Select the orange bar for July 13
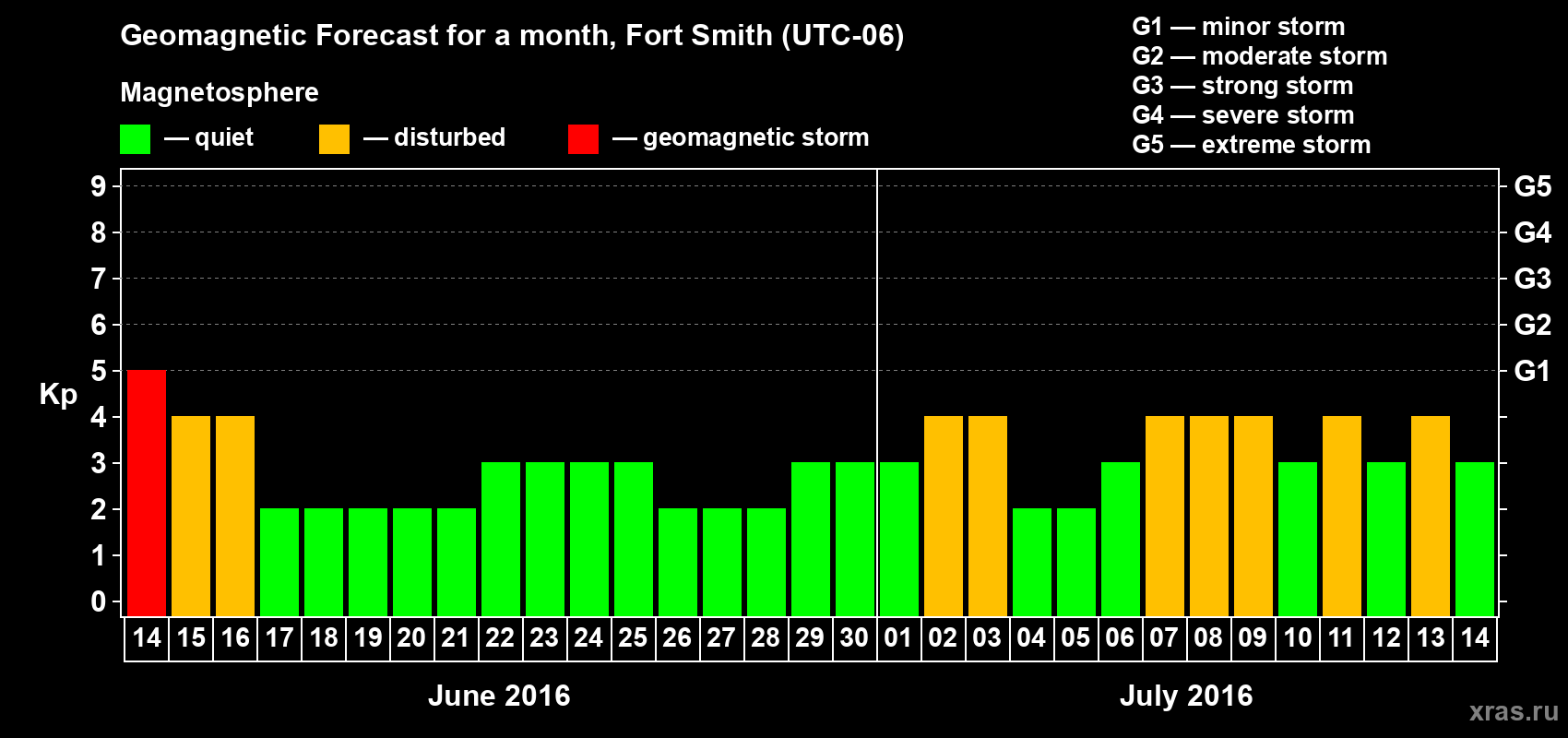Viewport: 1568px width, 738px height. (1431, 517)
